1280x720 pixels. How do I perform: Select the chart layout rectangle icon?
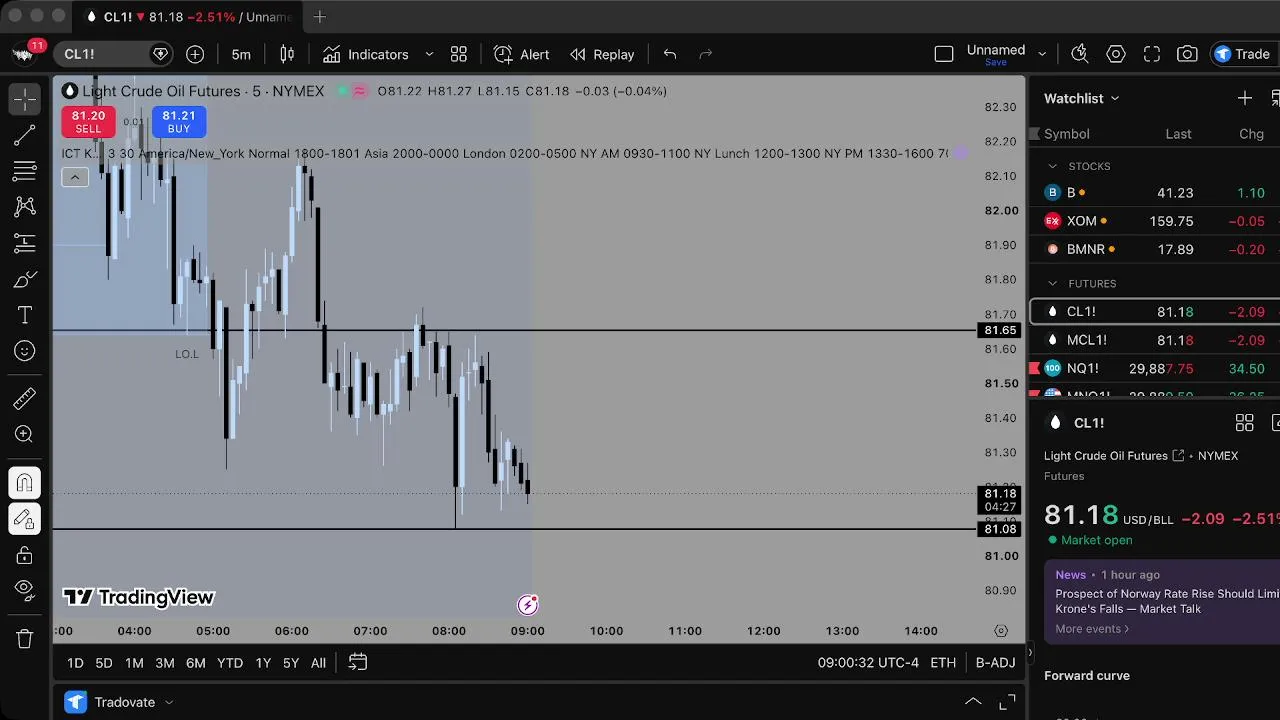[x=944, y=54]
